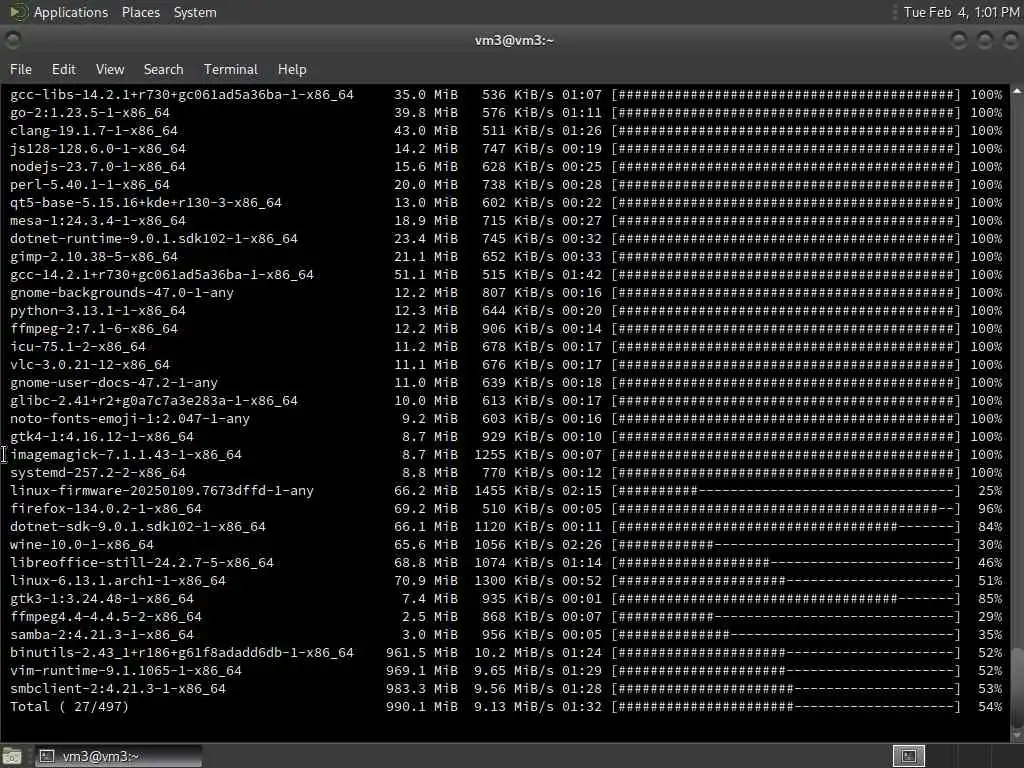
Task: Click the text firefox-134.0.2-1-x86_64
Action: [106, 509]
